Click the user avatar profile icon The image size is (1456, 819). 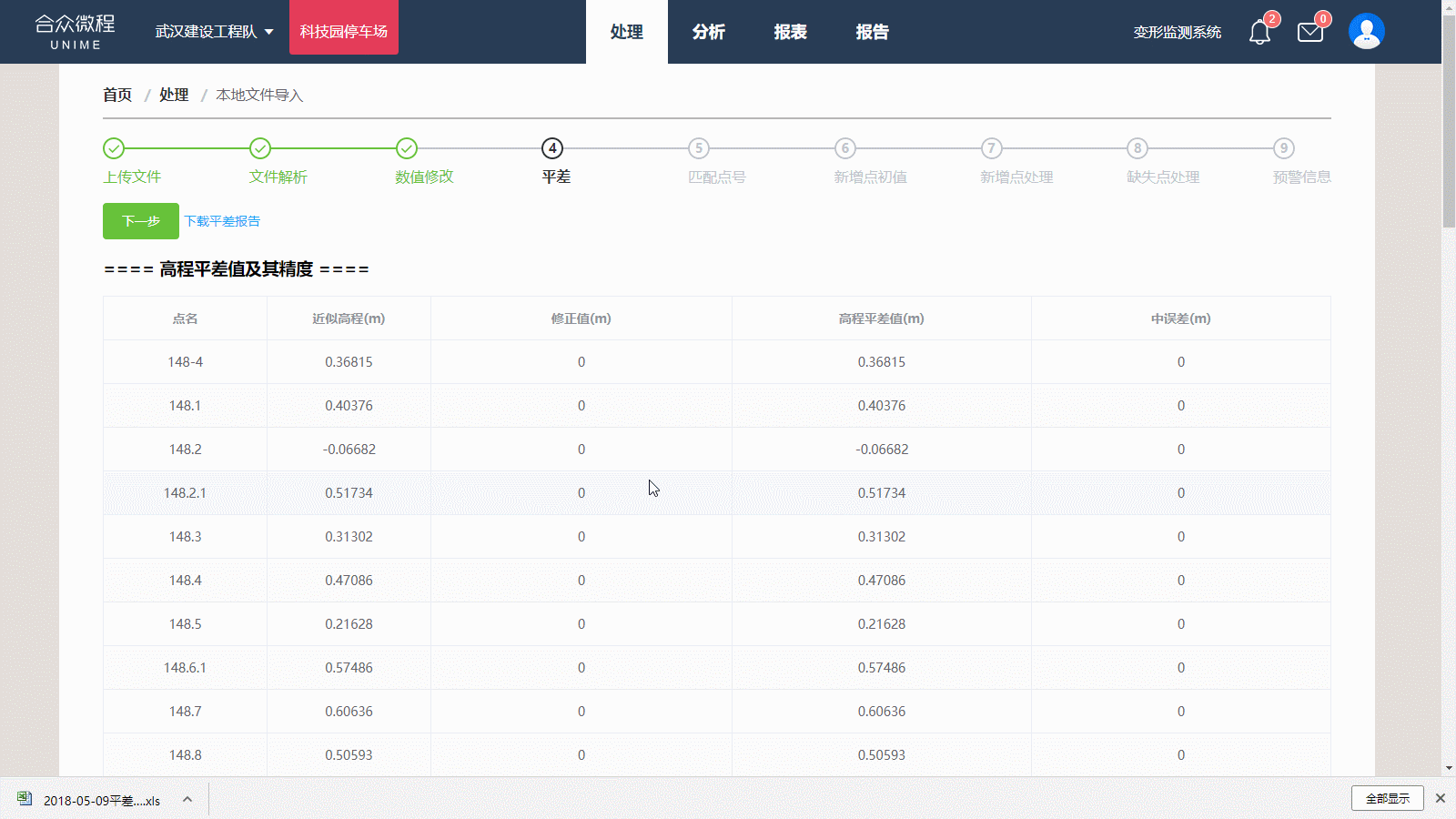(x=1366, y=32)
